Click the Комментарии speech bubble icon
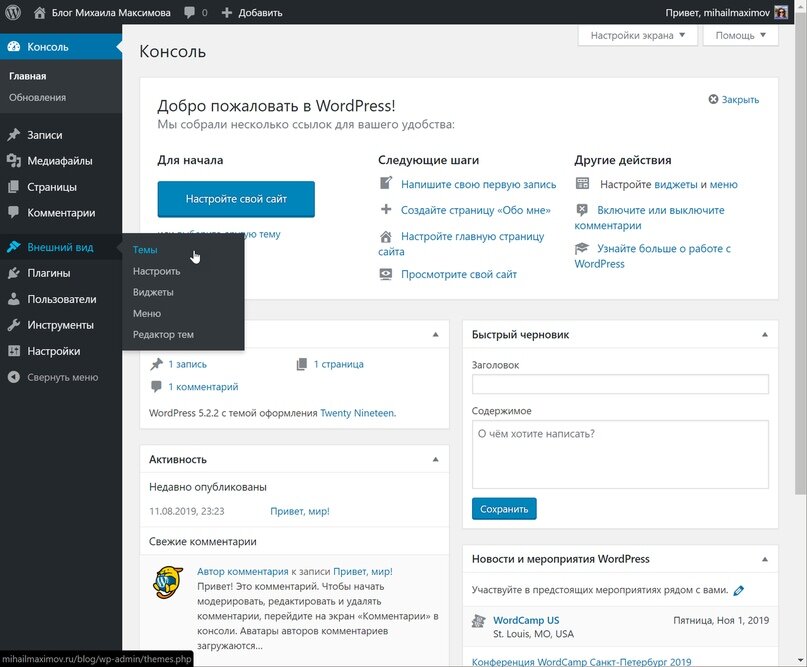 pos(14,213)
